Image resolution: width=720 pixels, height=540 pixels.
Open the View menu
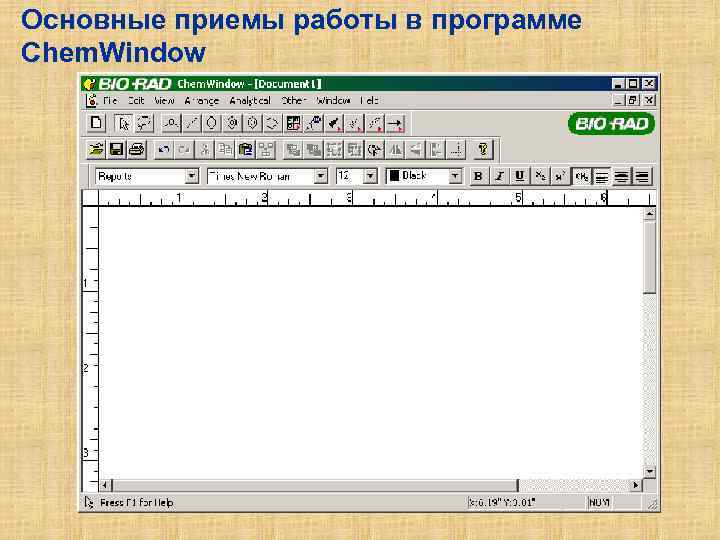[164, 100]
